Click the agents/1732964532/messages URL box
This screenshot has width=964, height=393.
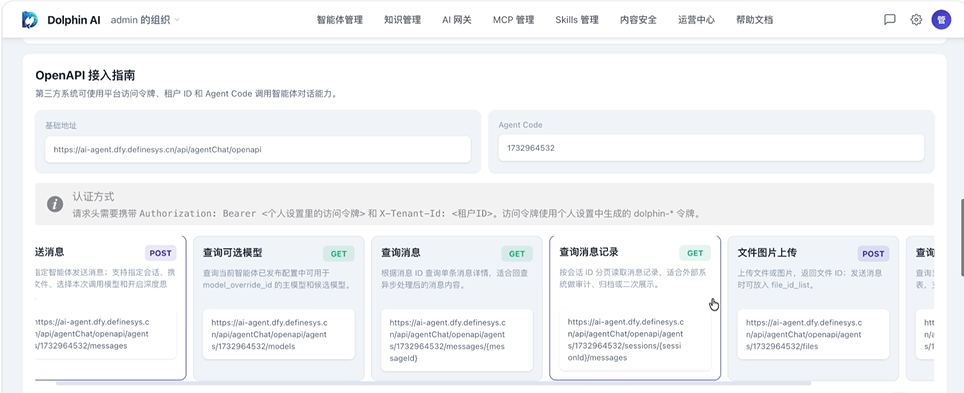(x=106, y=333)
